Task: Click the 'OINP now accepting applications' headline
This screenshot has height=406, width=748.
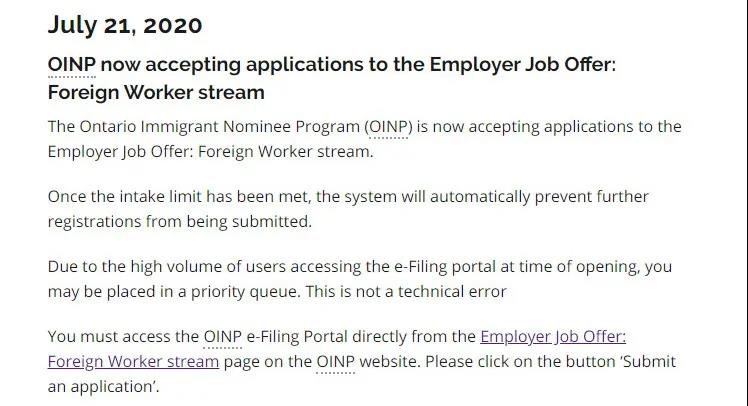Action: coord(250,65)
